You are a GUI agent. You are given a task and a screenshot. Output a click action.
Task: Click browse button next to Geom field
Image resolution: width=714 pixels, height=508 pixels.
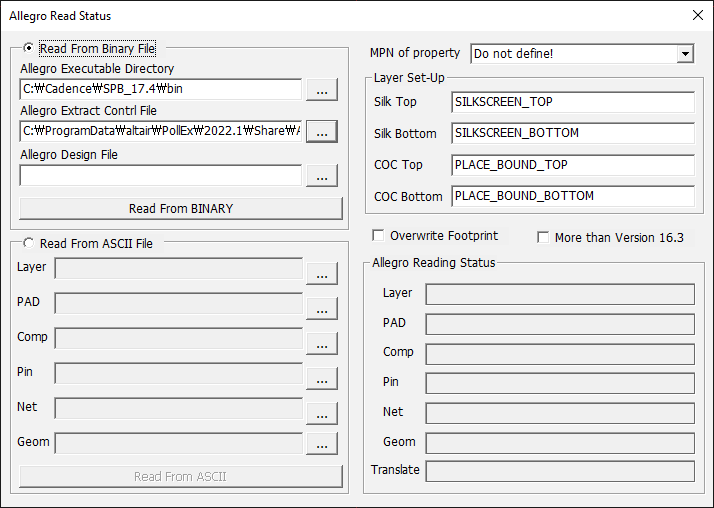321,443
